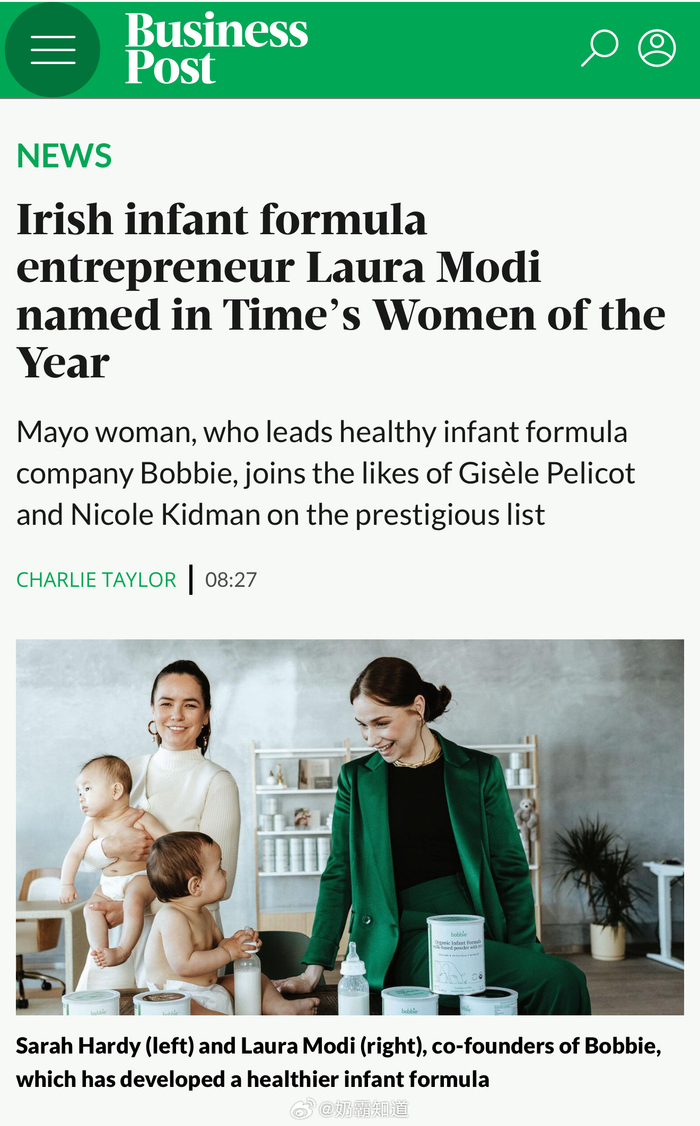Go home via Business Post logo
Viewport: 700px width, 1126px height.
coord(216,48)
